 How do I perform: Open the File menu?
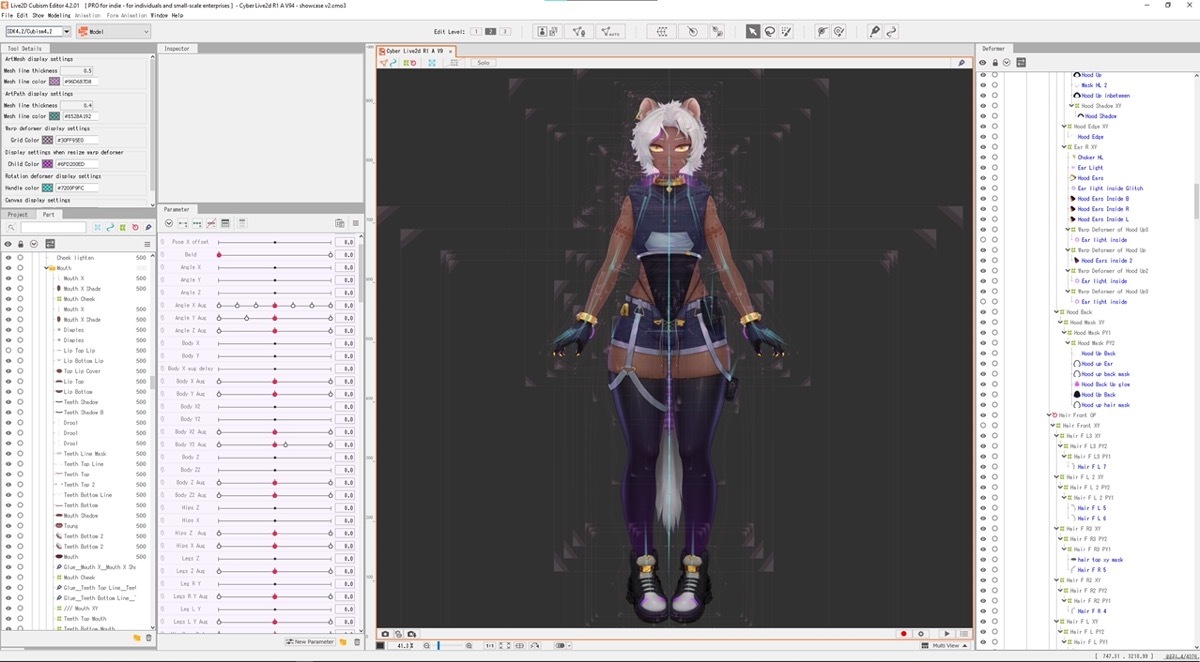coord(9,16)
